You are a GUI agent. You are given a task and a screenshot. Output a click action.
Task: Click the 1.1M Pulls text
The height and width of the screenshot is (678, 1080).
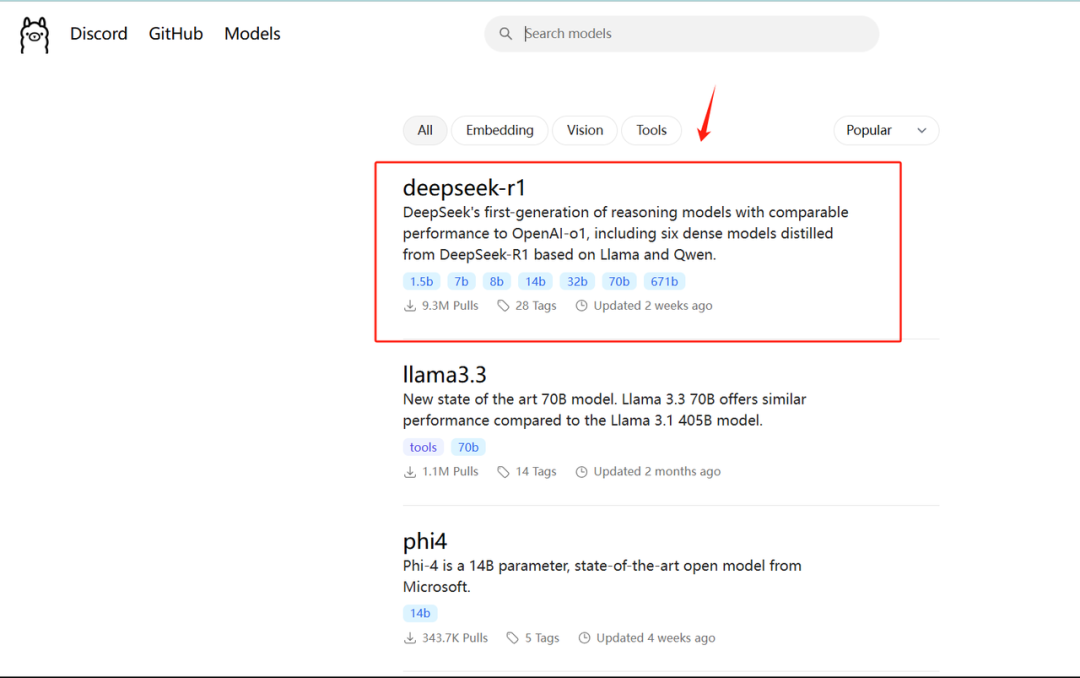tap(450, 471)
